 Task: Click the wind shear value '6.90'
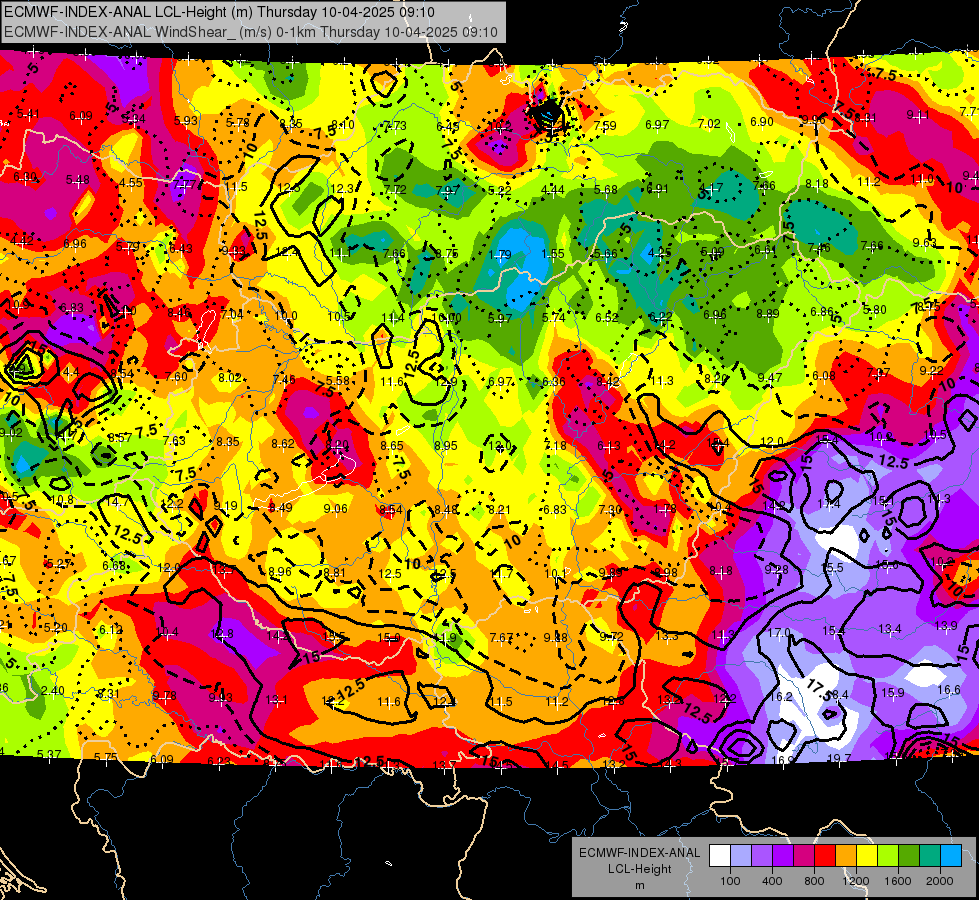[762, 122]
